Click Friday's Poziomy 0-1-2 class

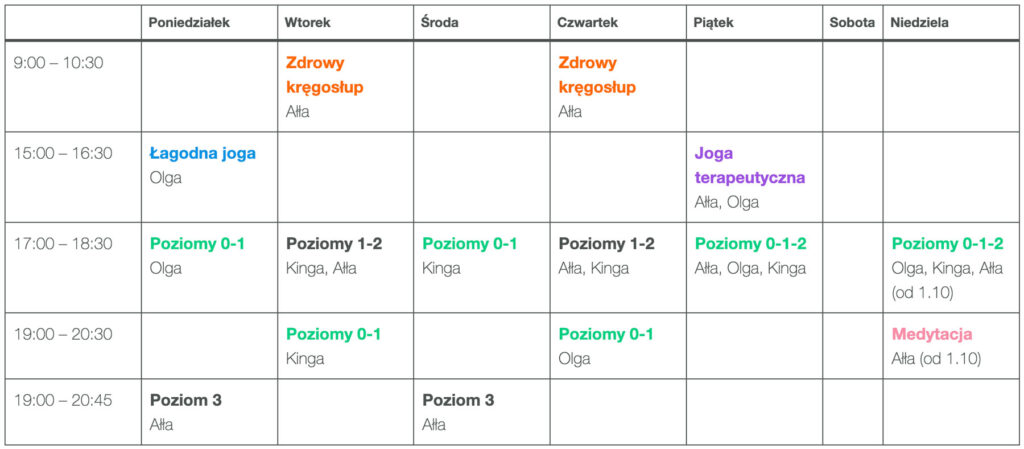(x=751, y=243)
